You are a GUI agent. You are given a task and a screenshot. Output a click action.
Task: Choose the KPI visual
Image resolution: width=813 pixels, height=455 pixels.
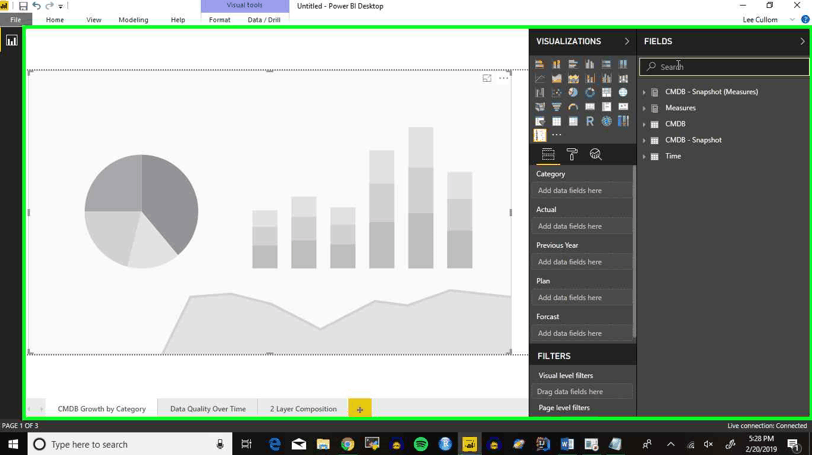click(x=623, y=107)
